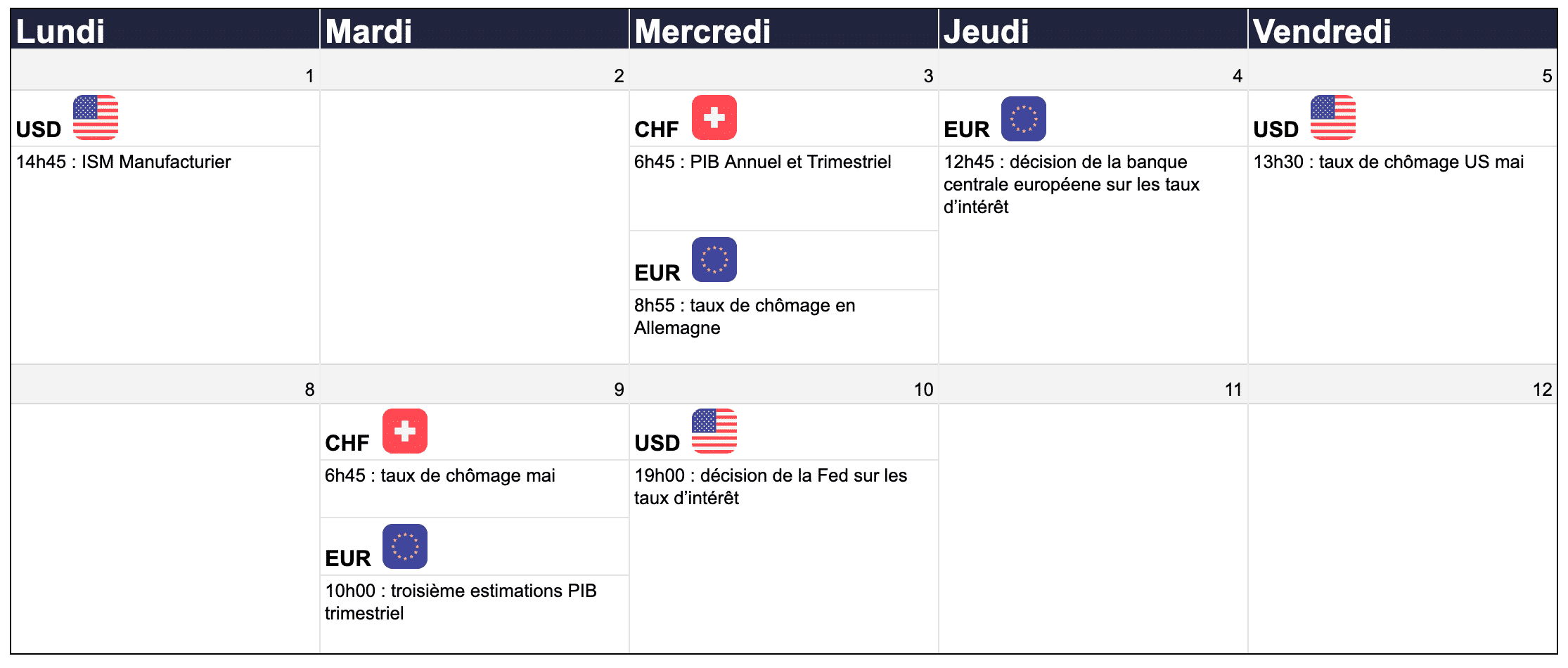The width and height of the screenshot is (1568, 668).
Task: Open the German unemployment rate event at 8h55
Action: tap(745, 316)
